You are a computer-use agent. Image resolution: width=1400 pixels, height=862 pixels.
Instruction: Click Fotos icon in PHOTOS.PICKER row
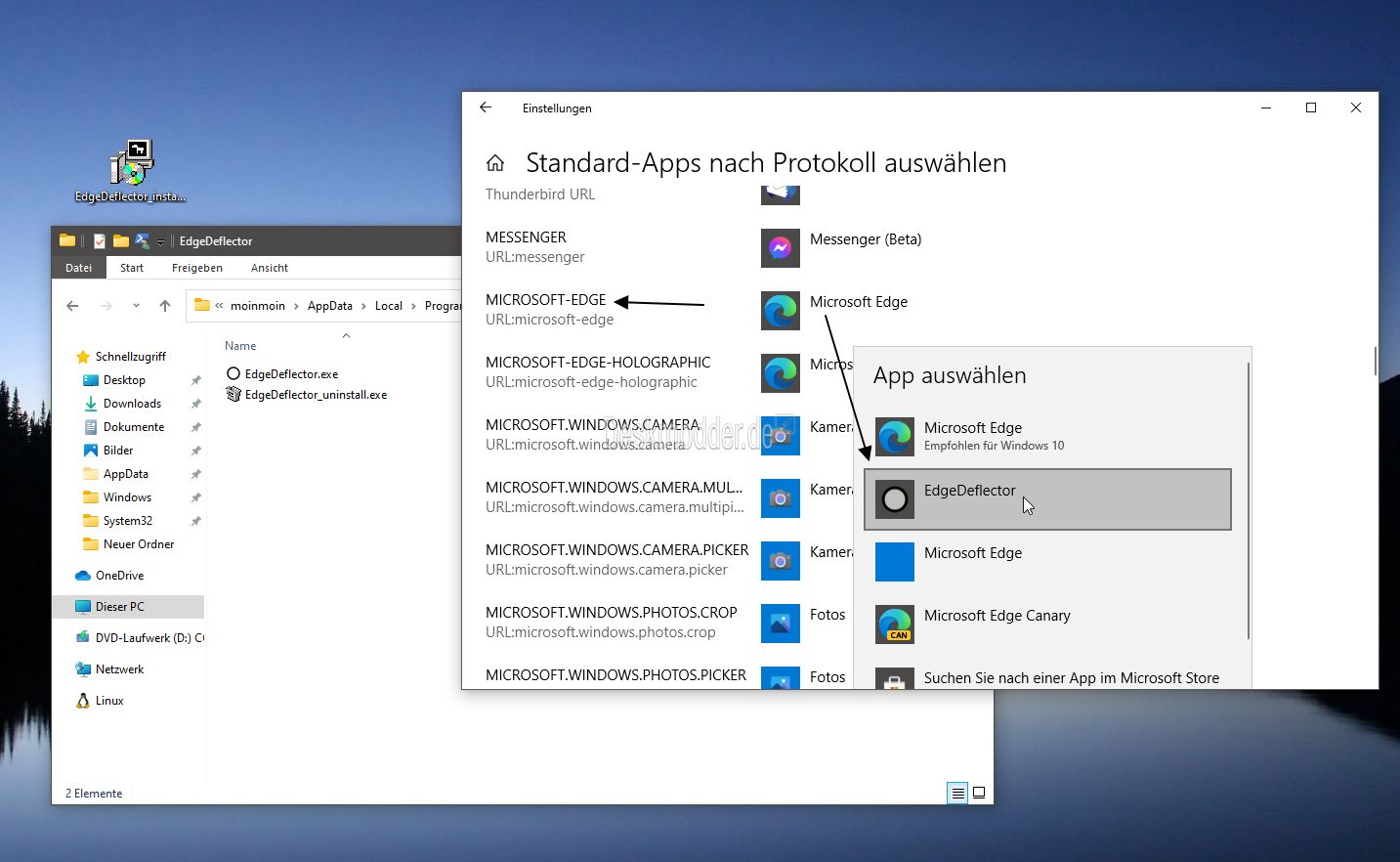(780, 679)
